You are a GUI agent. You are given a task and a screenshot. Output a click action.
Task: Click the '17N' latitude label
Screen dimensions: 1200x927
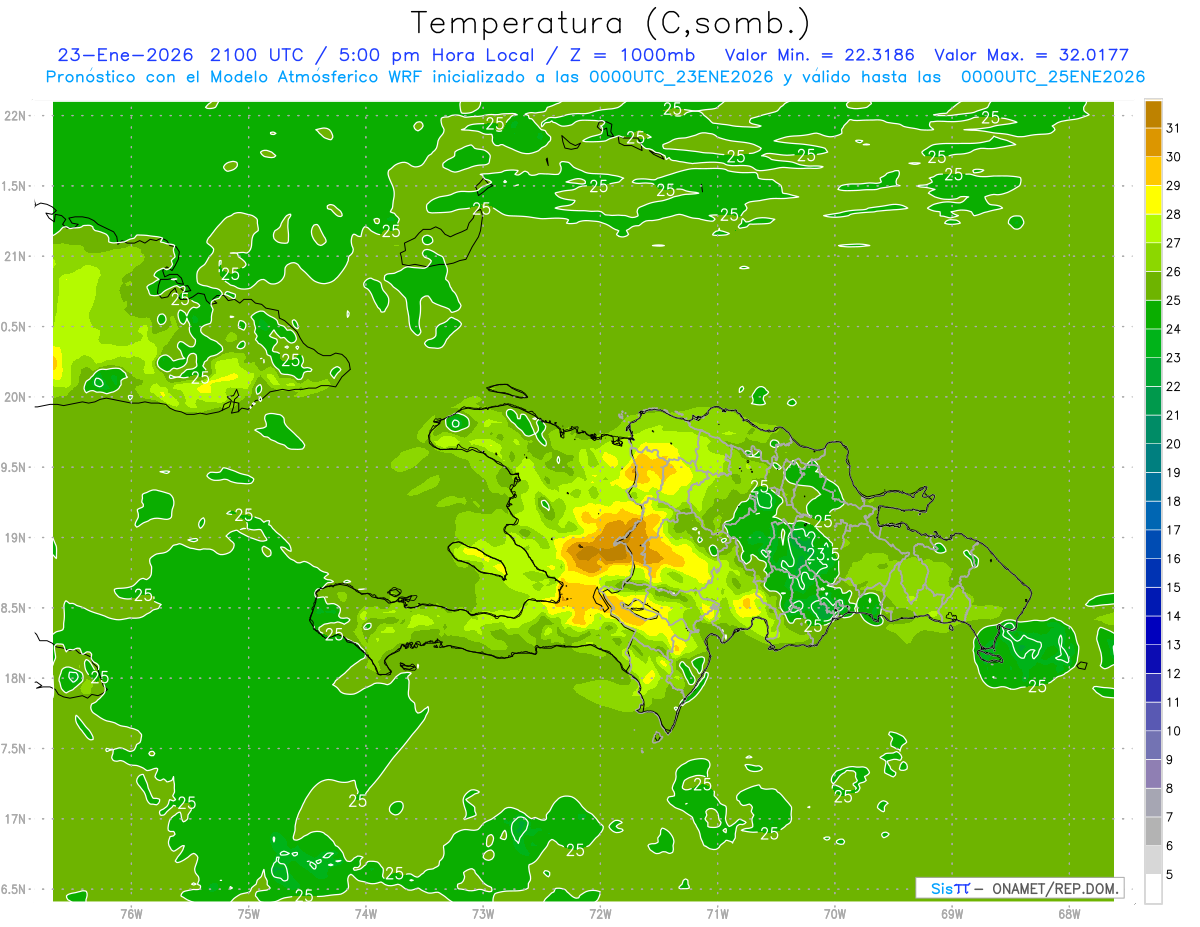(x=15, y=819)
